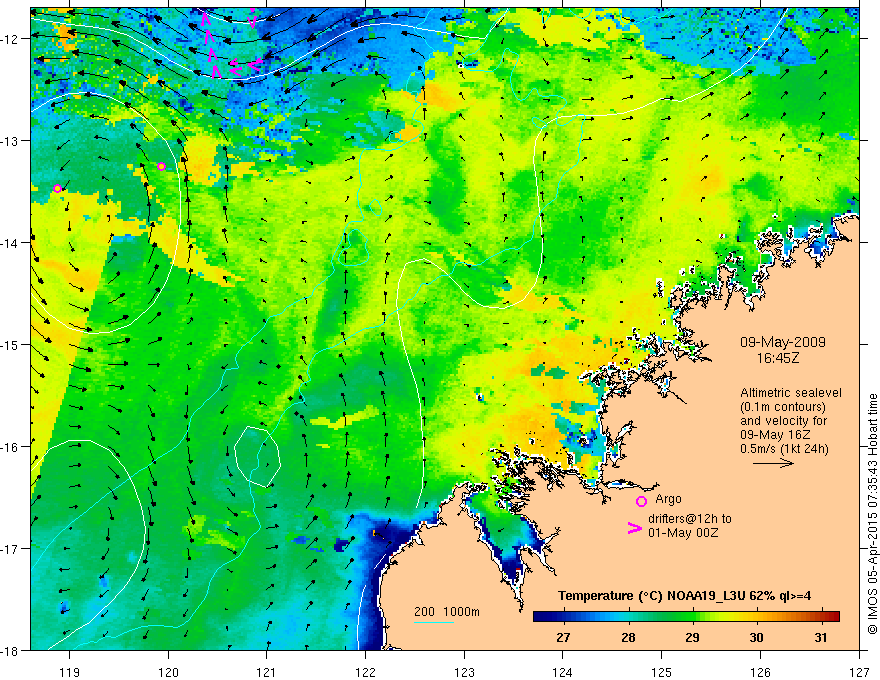Click the latitude label '-12'
The image size is (880, 680).
pyautogui.click(x=11, y=39)
